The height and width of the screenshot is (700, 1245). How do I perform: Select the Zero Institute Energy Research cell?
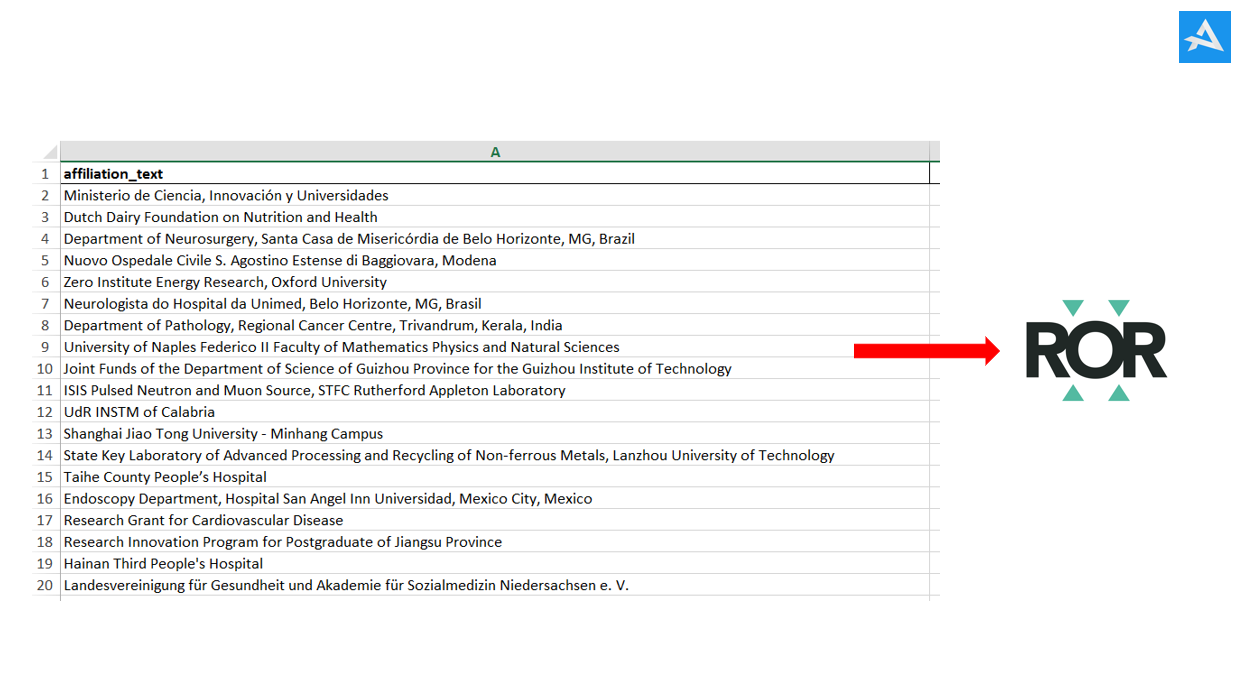[x=225, y=282]
